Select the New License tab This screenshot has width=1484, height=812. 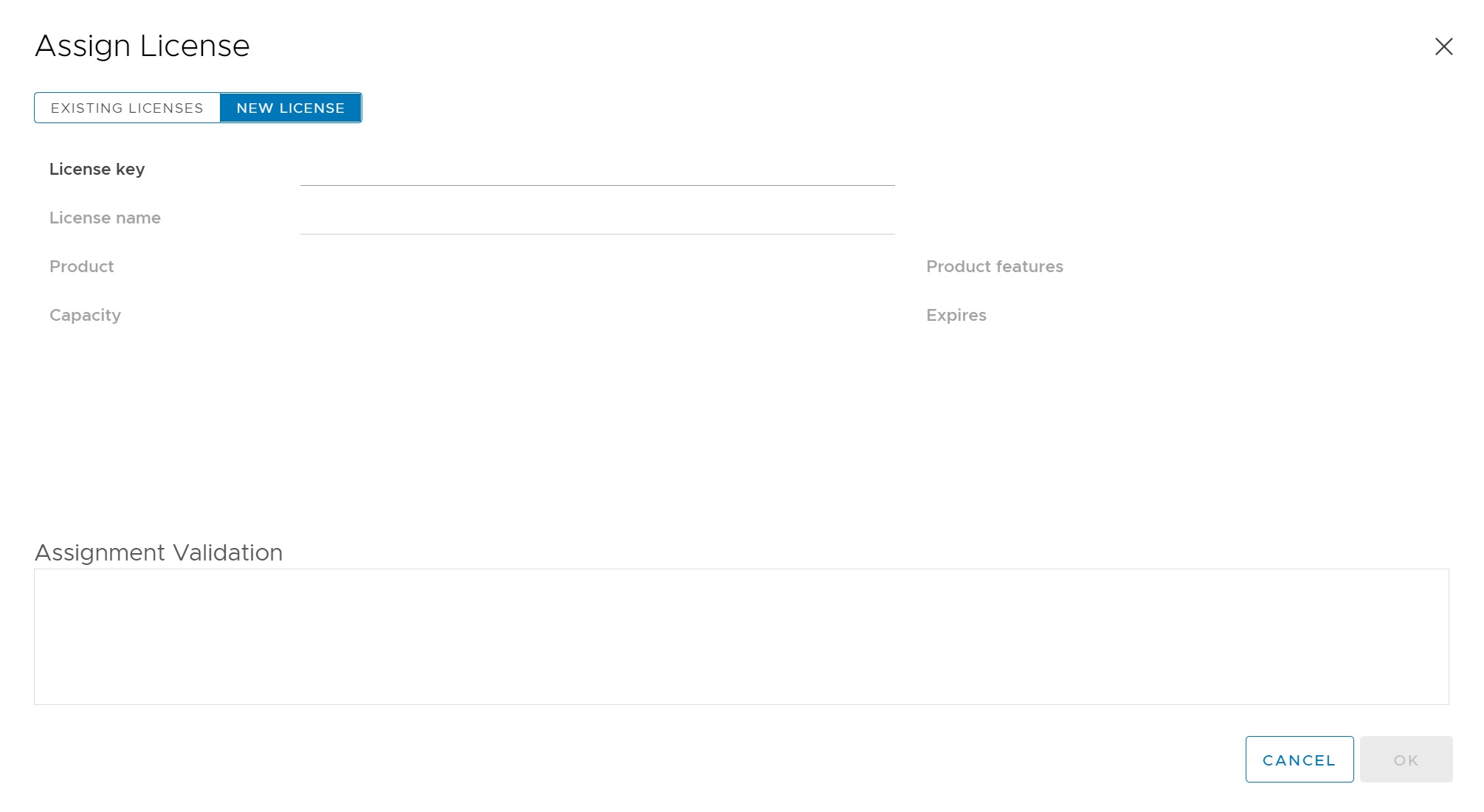(x=291, y=108)
